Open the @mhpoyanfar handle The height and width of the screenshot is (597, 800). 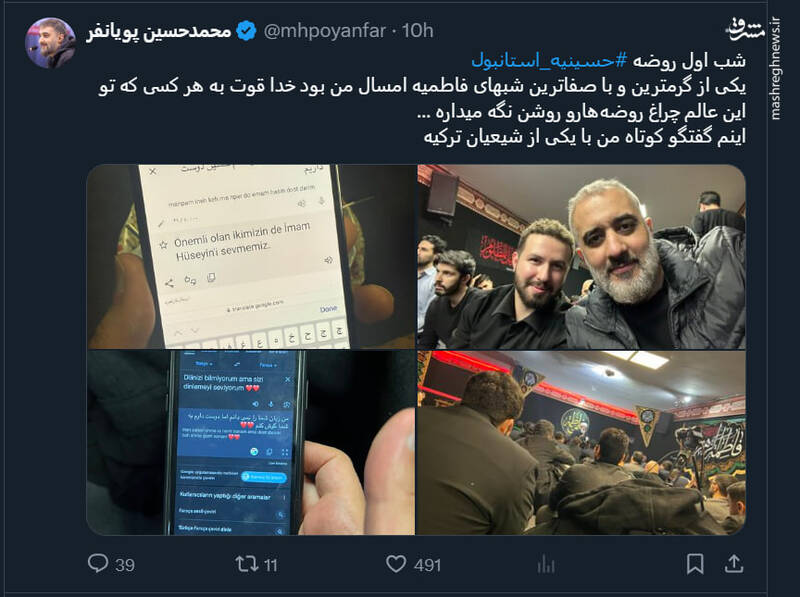(324, 31)
